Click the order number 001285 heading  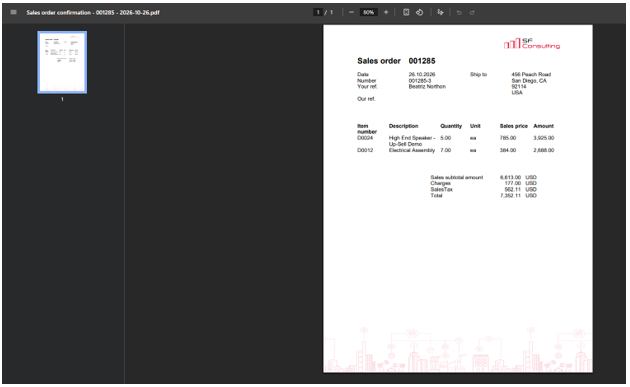coord(422,61)
